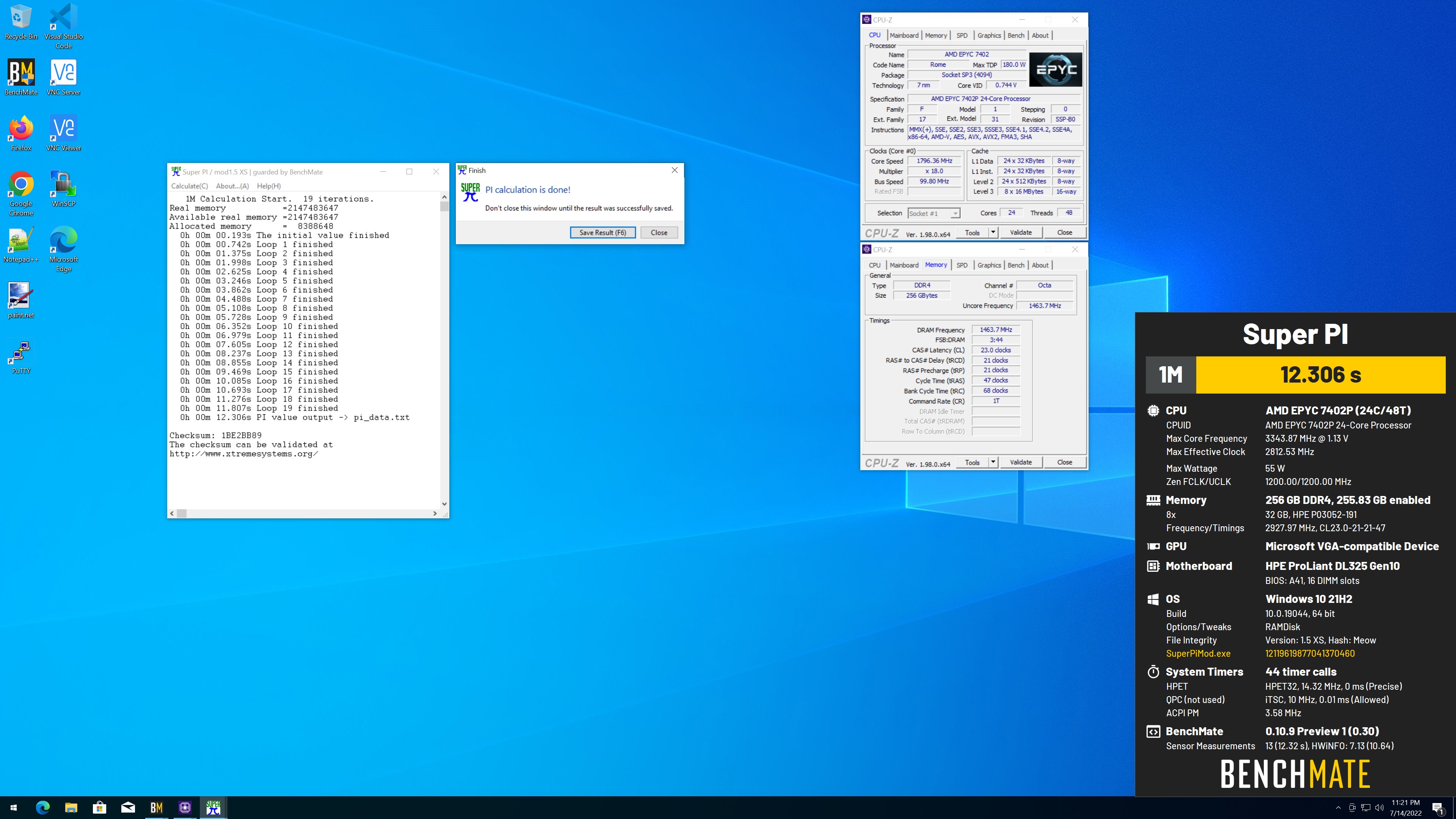Viewport: 1456px width, 819px height.
Task: Open About tab in top CPU-Z window
Action: point(1040,35)
